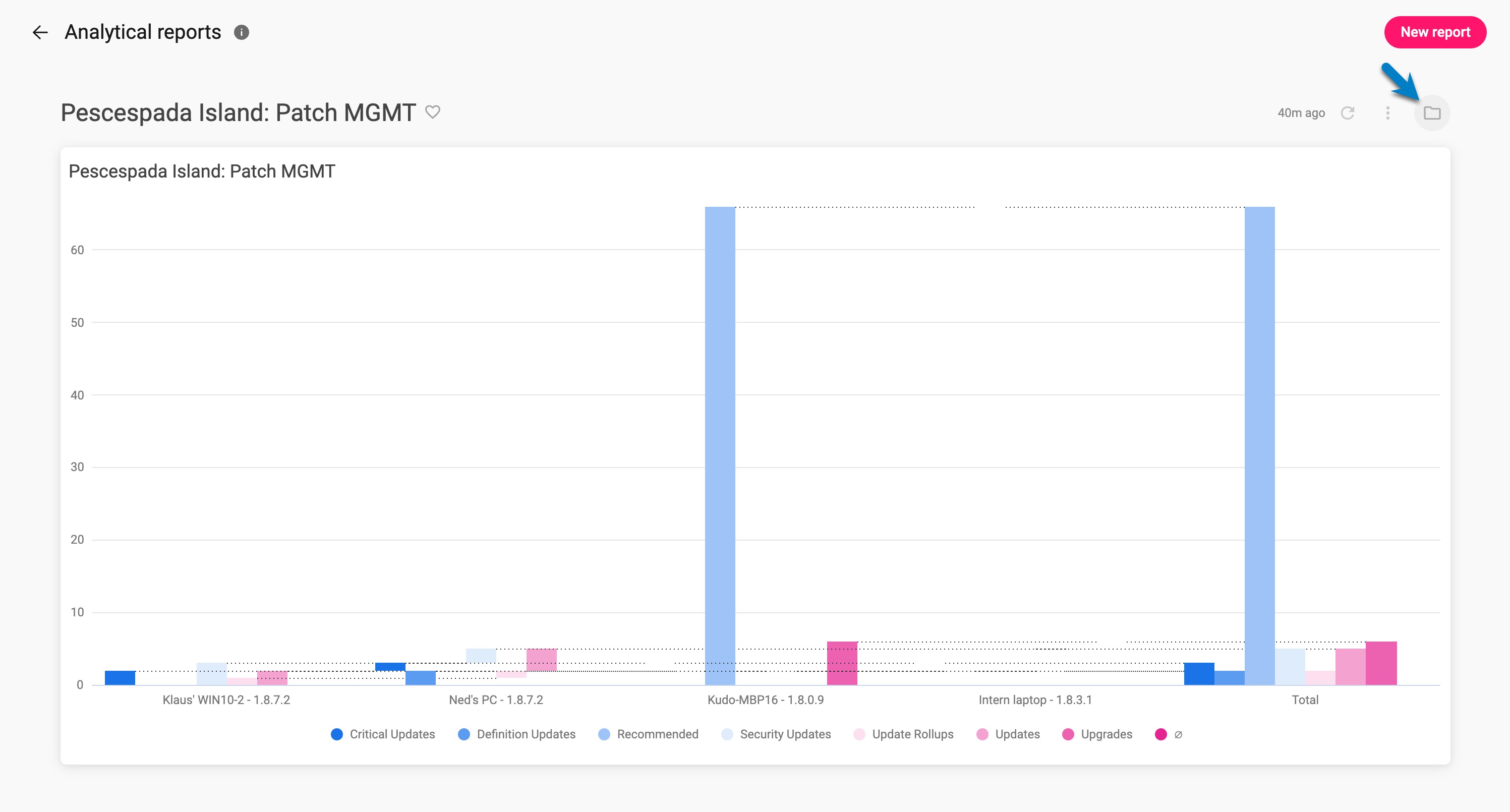
Task: Toggle the ∅ empty-category legend series
Action: pyautogui.click(x=1169, y=734)
